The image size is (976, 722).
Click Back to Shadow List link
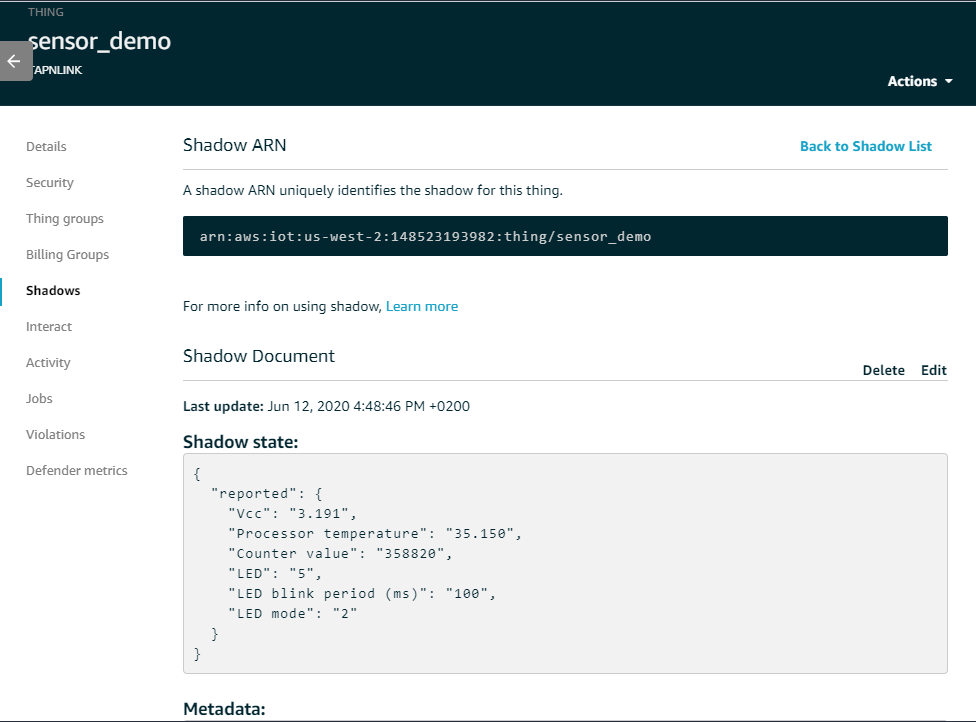(866, 146)
